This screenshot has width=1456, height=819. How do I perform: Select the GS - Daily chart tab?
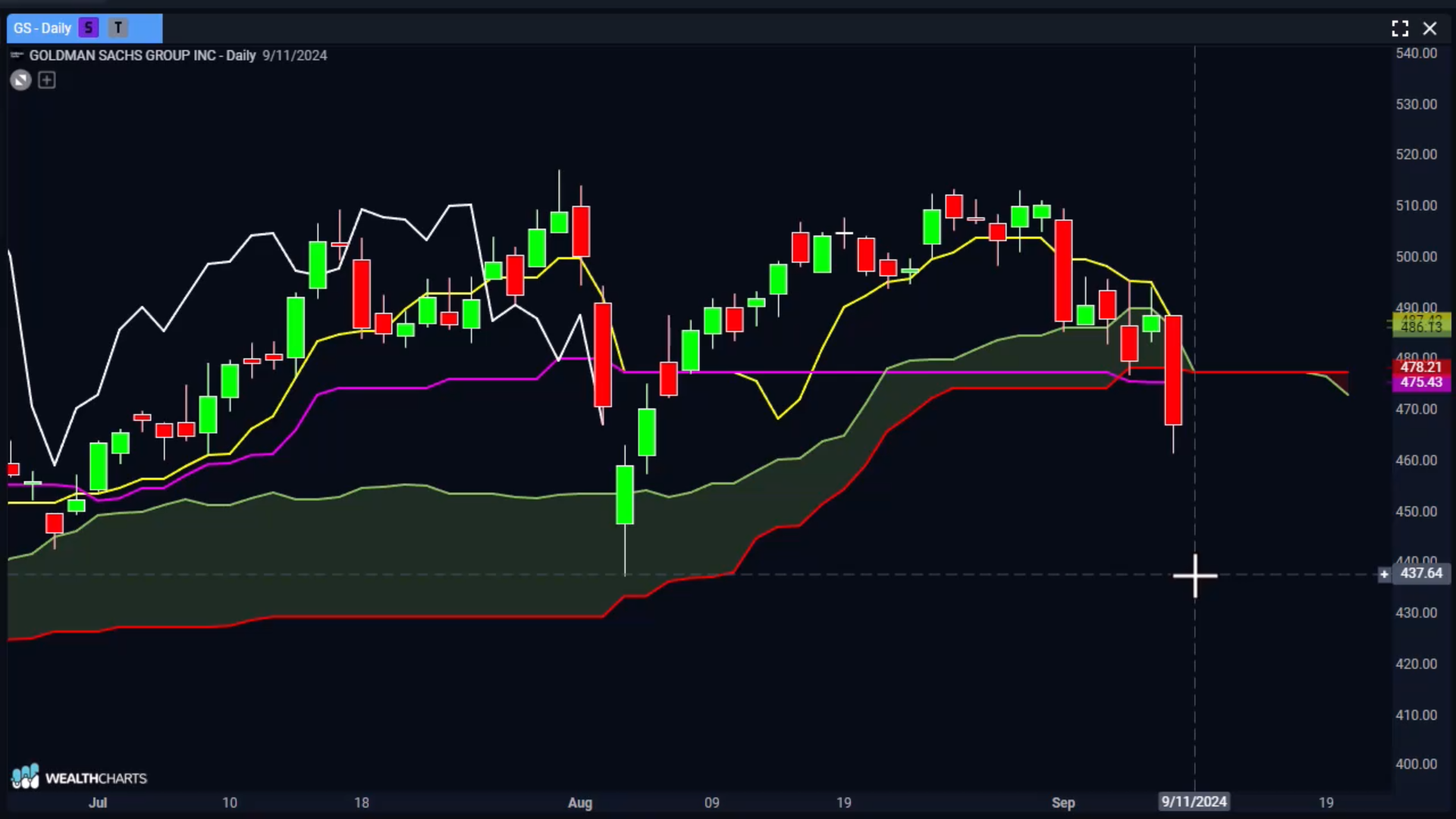[x=84, y=28]
